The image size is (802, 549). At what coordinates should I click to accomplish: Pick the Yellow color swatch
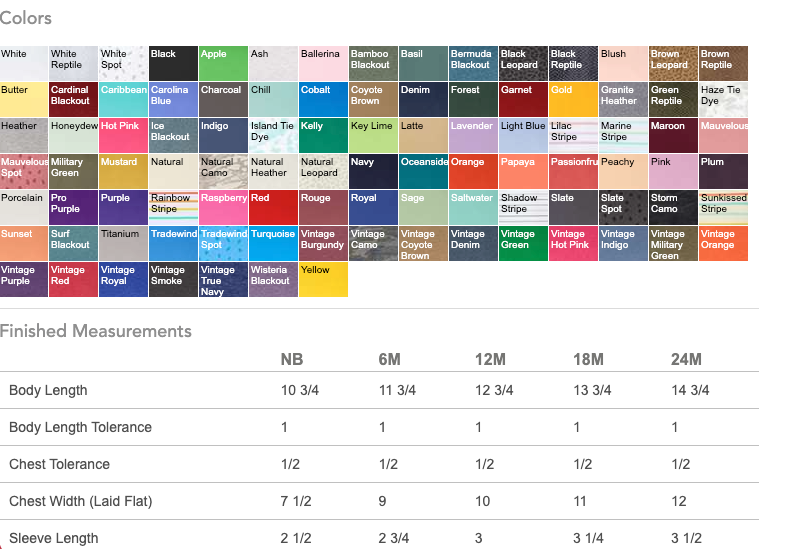[324, 279]
